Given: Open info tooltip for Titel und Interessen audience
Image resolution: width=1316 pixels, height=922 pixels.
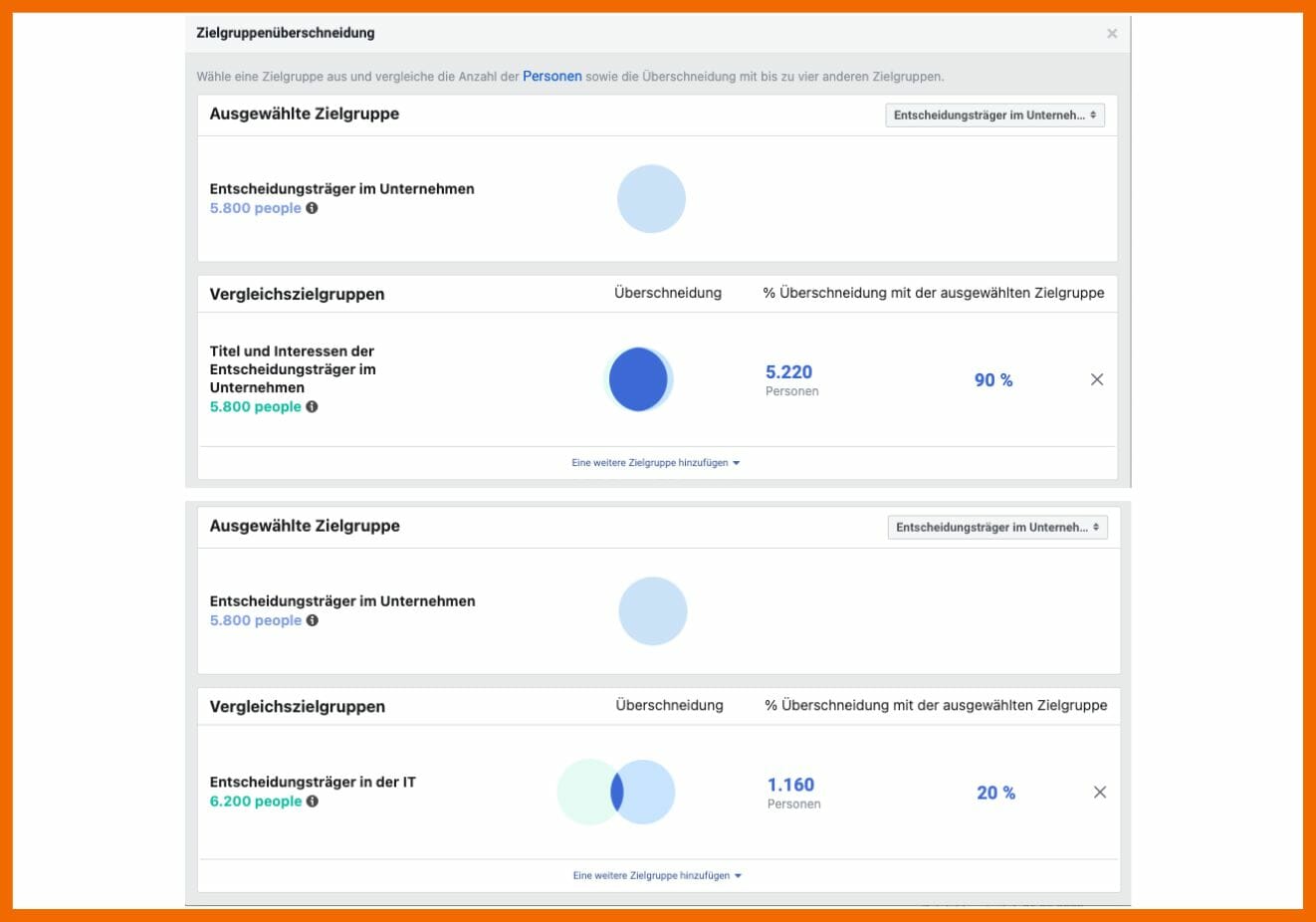Looking at the screenshot, I should click(x=310, y=407).
